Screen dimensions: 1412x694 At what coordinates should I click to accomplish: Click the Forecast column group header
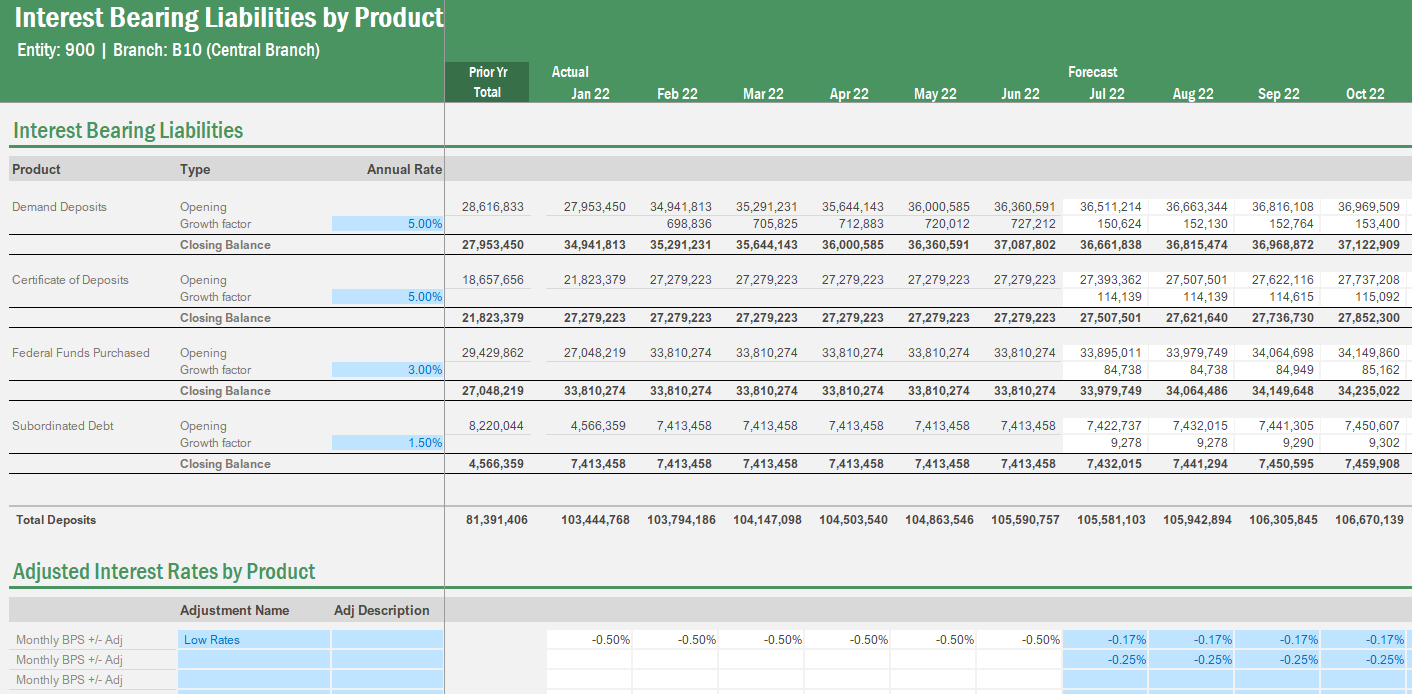click(1092, 72)
